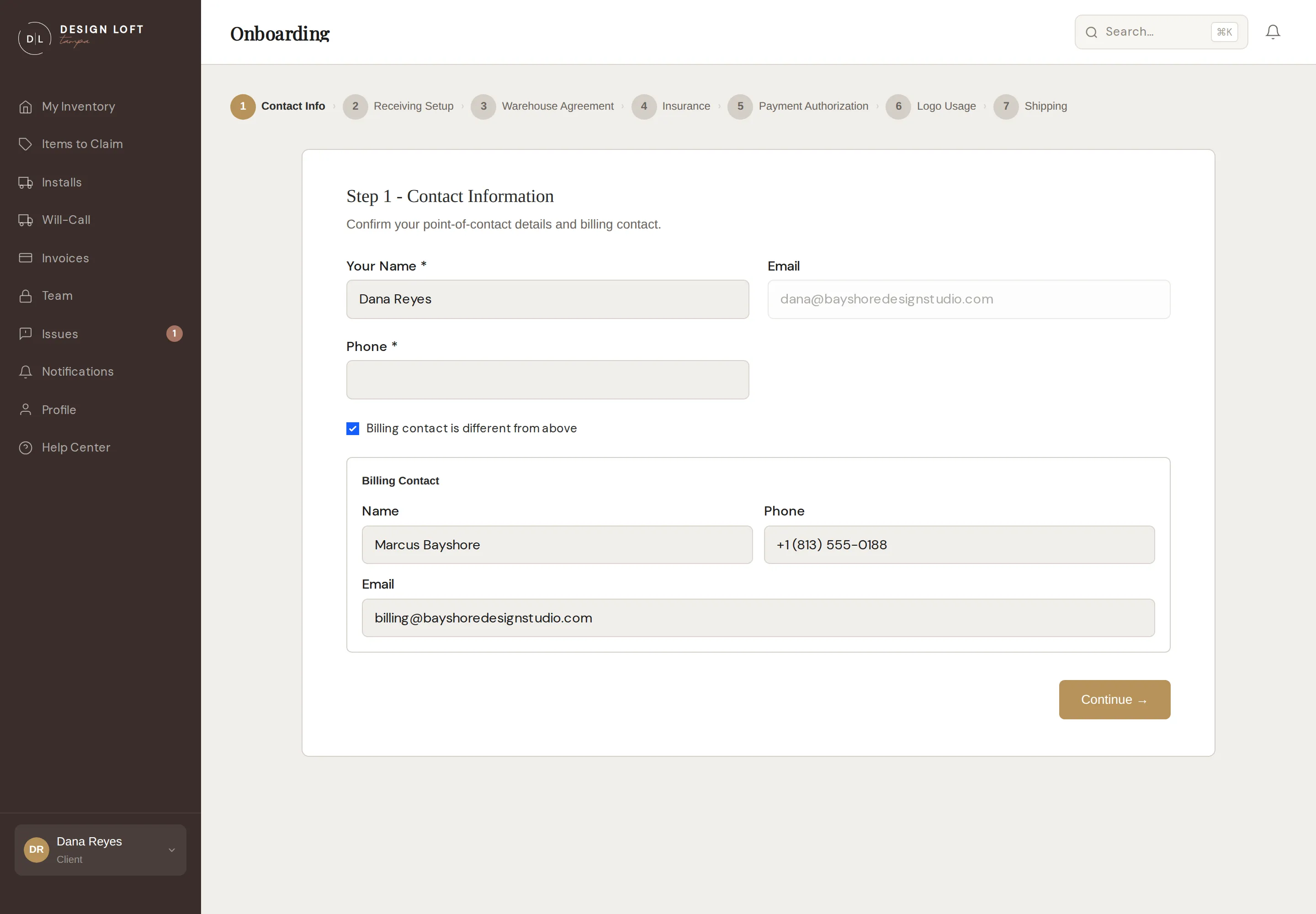Click the DR avatar badge
This screenshot has height=914, width=1316.
pos(36,849)
